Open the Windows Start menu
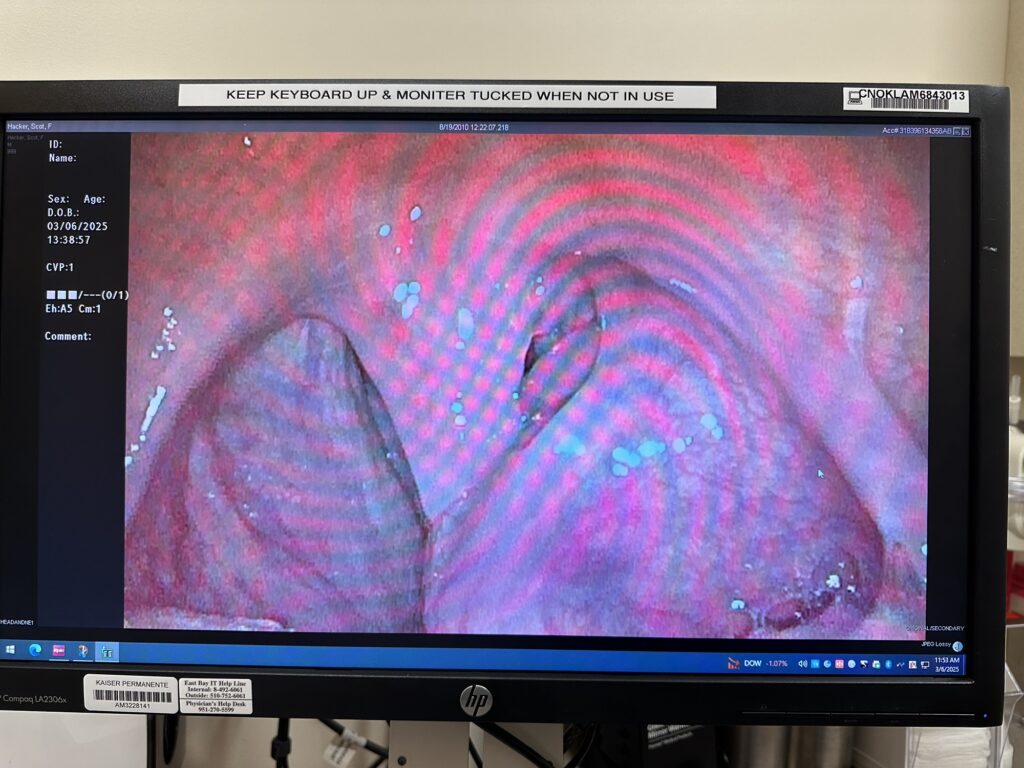 10,649
